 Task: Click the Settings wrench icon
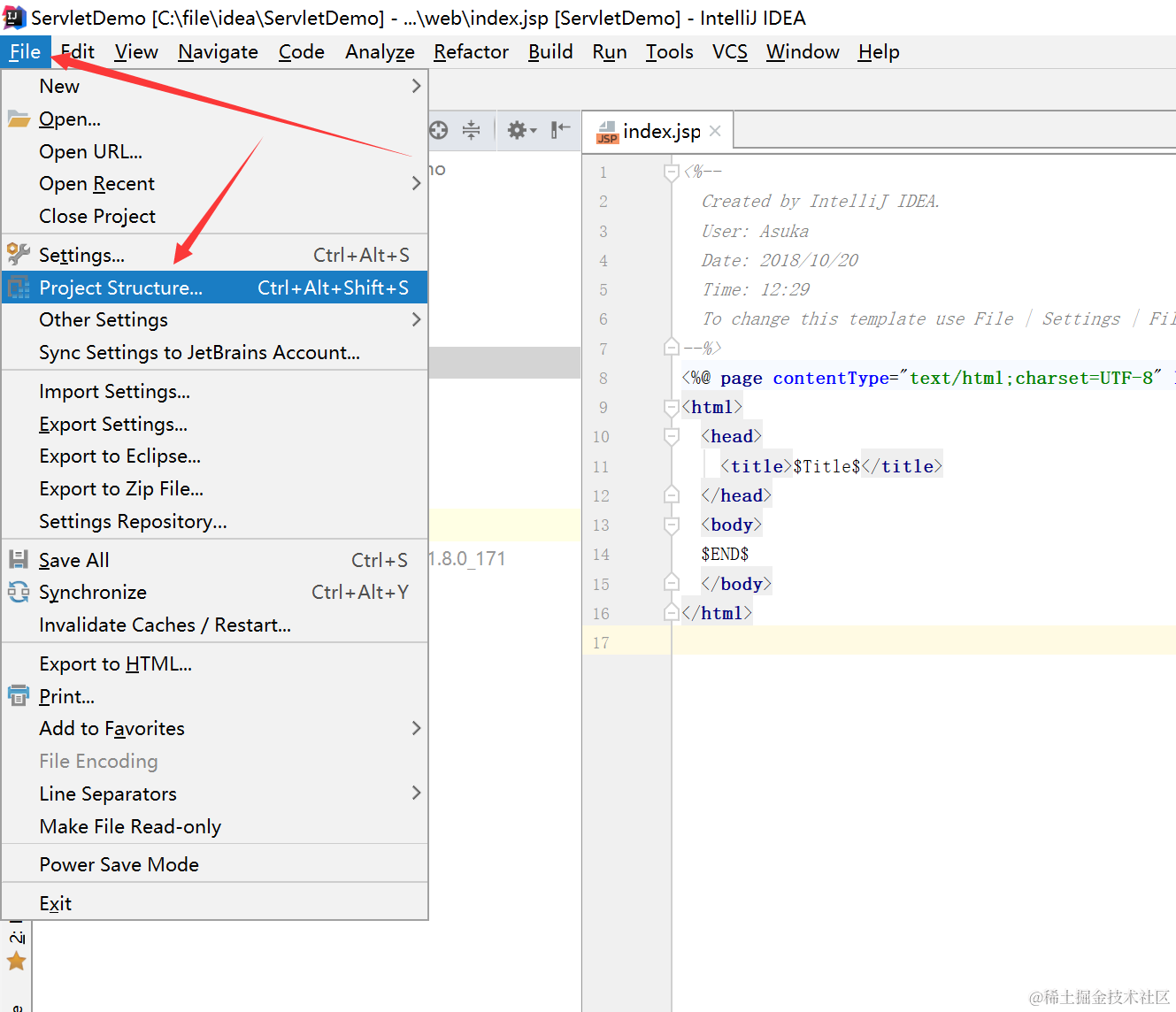pyautogui.click(x=19, y=255)
